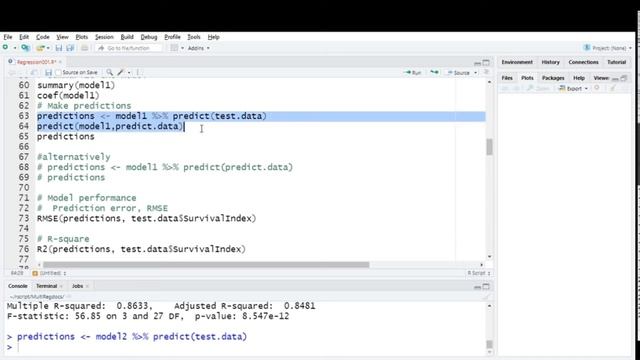Open the Help menu
The height and width of the screenshot is (360, 640).
pos(213,37)
